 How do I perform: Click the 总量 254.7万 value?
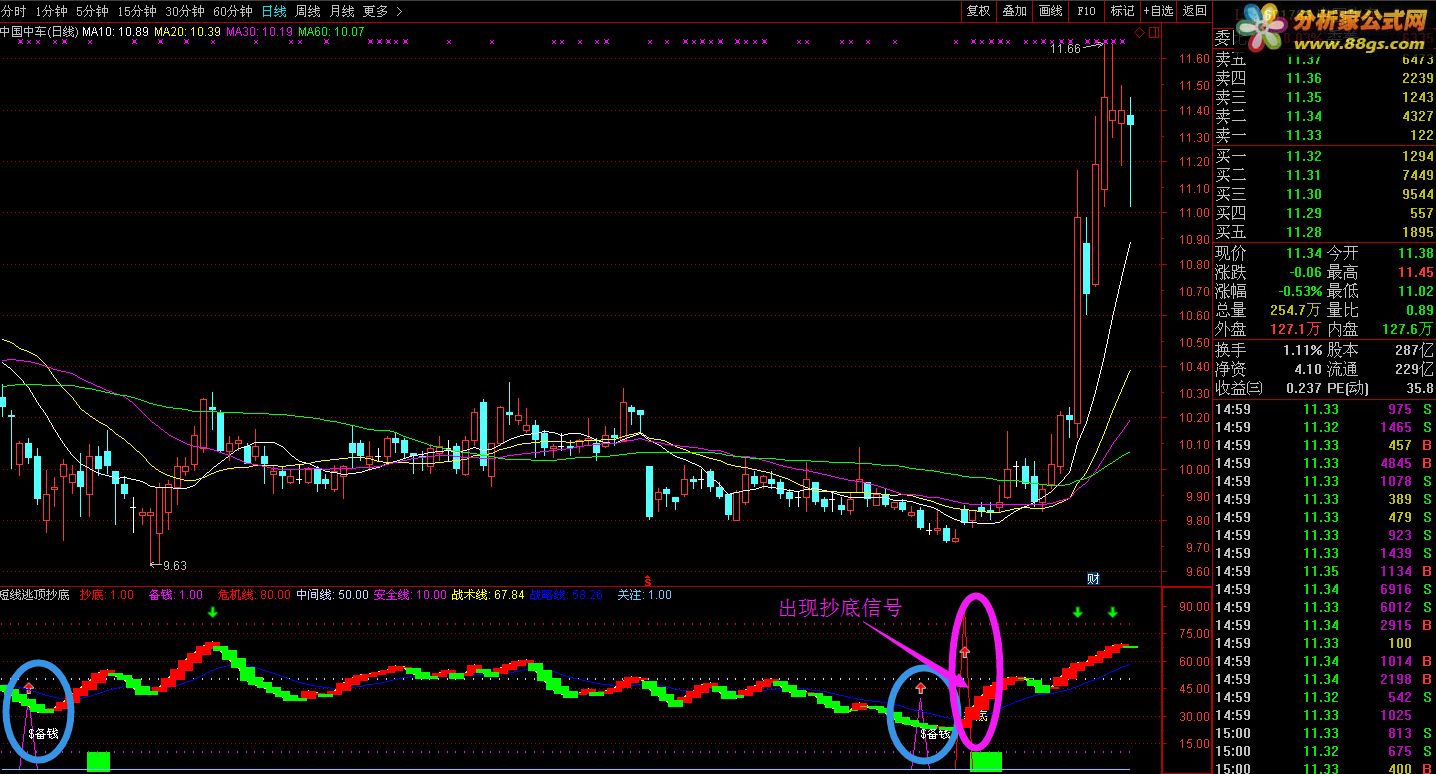1295,310
